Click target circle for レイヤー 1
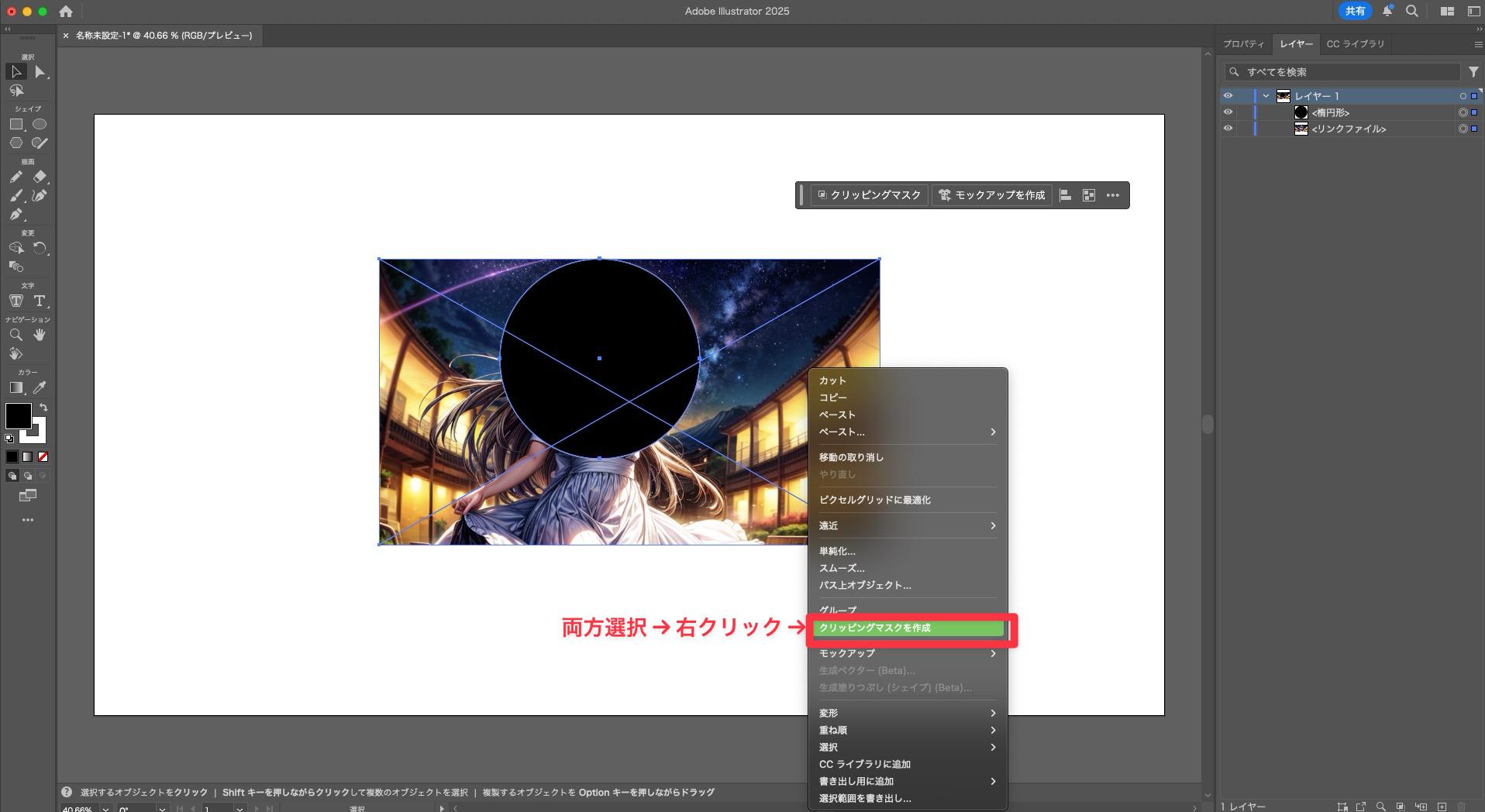 (1463, 96)
